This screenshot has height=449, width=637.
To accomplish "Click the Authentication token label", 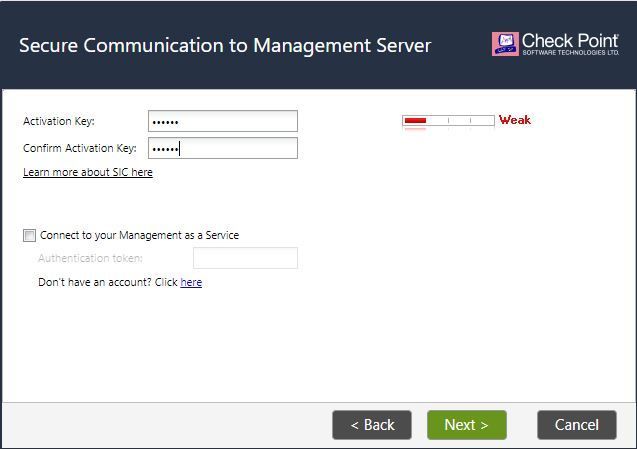I will click(x=90, y=258).
